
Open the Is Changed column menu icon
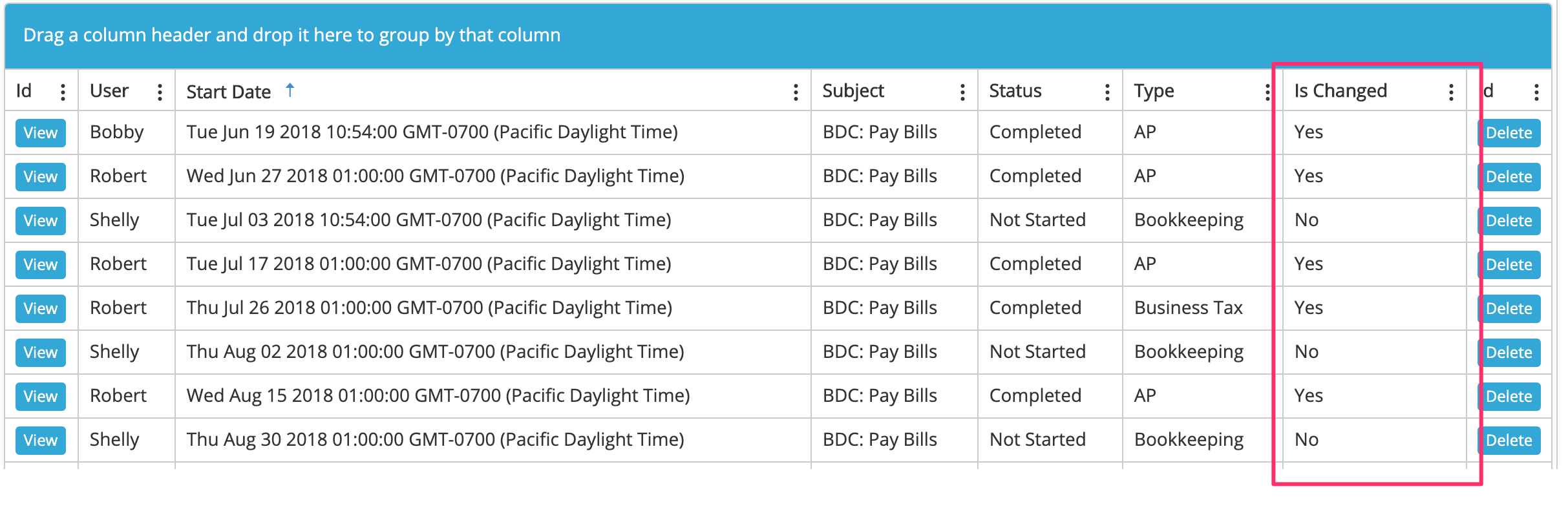[1451, 92]
